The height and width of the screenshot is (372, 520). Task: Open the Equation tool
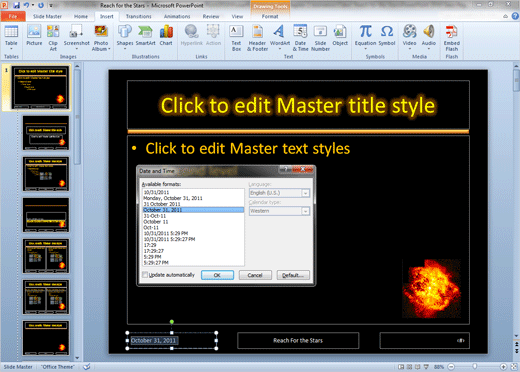[x=365, y=37]
